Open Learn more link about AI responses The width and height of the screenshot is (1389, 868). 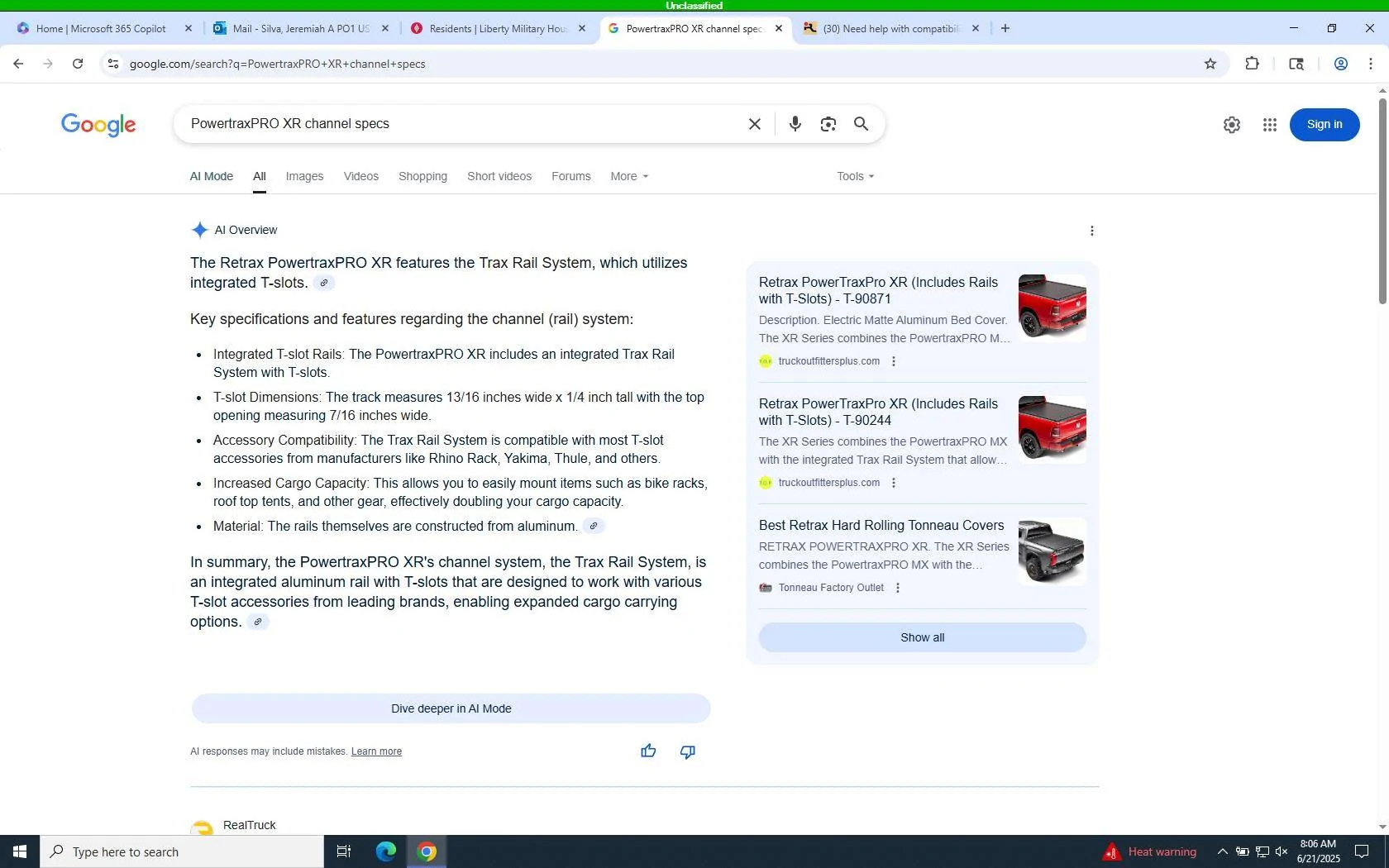coord(376,751)
